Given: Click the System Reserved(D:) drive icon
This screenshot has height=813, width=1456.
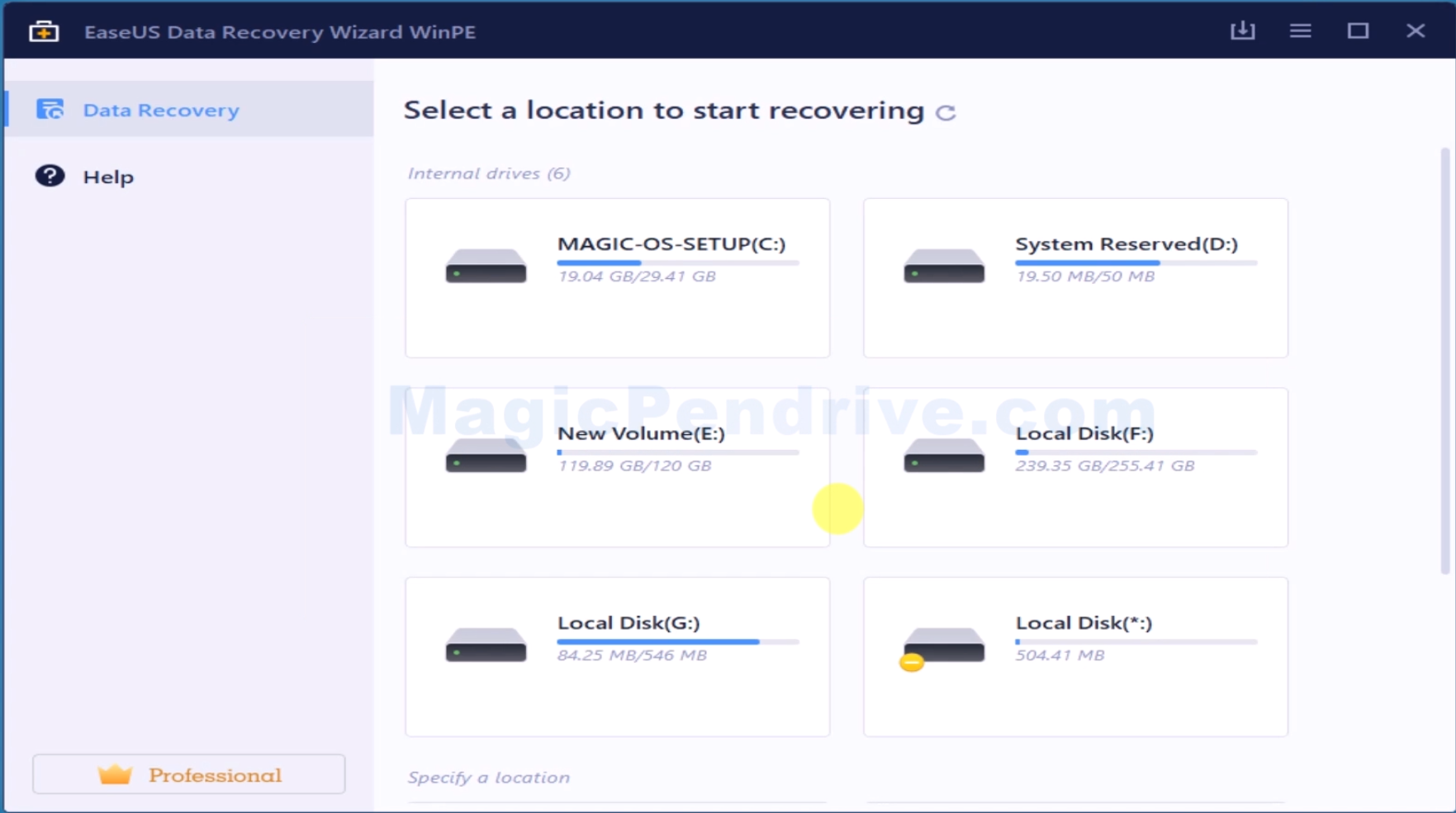Looking at the screenshot, I should (944, 266).
